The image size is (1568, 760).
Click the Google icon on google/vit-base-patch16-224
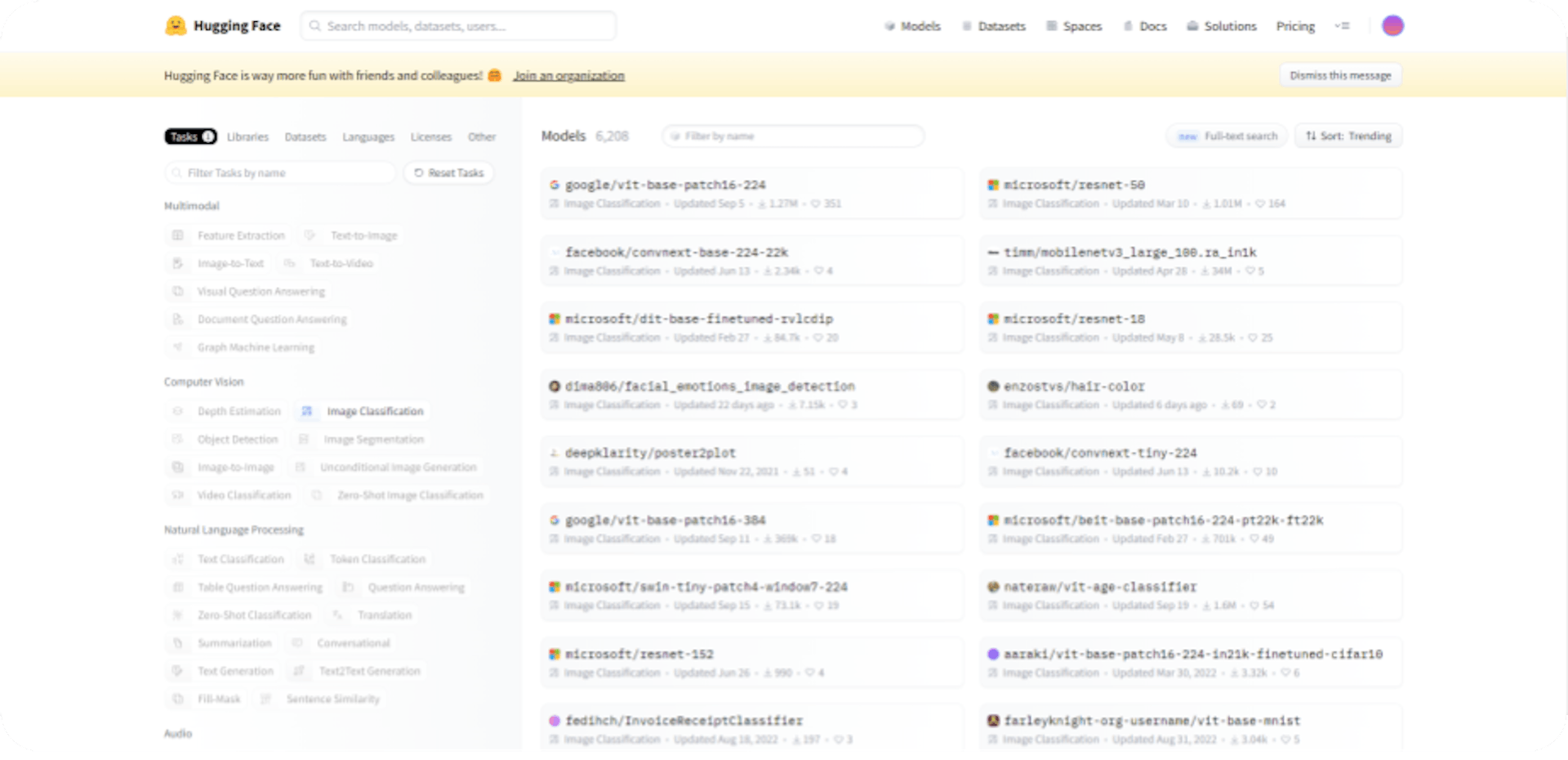[555, 185]
